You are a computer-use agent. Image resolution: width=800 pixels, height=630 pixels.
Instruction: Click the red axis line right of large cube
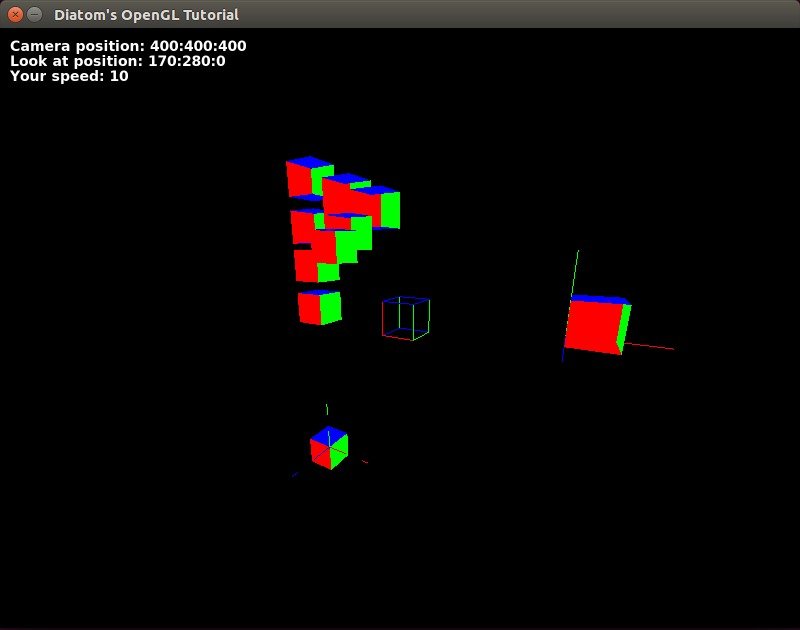coord(650,346)
